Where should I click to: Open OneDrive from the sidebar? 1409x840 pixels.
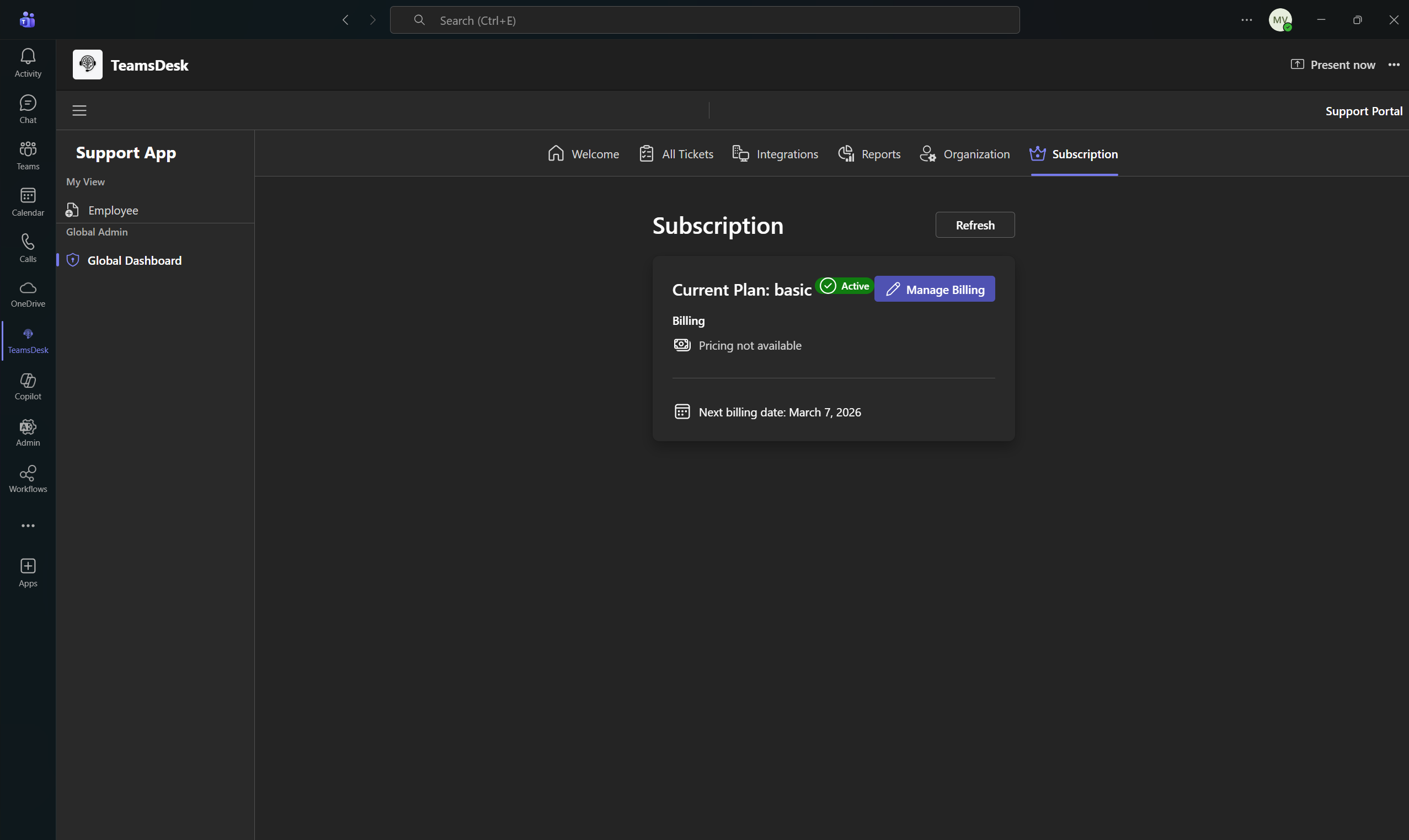coord(28,293)
